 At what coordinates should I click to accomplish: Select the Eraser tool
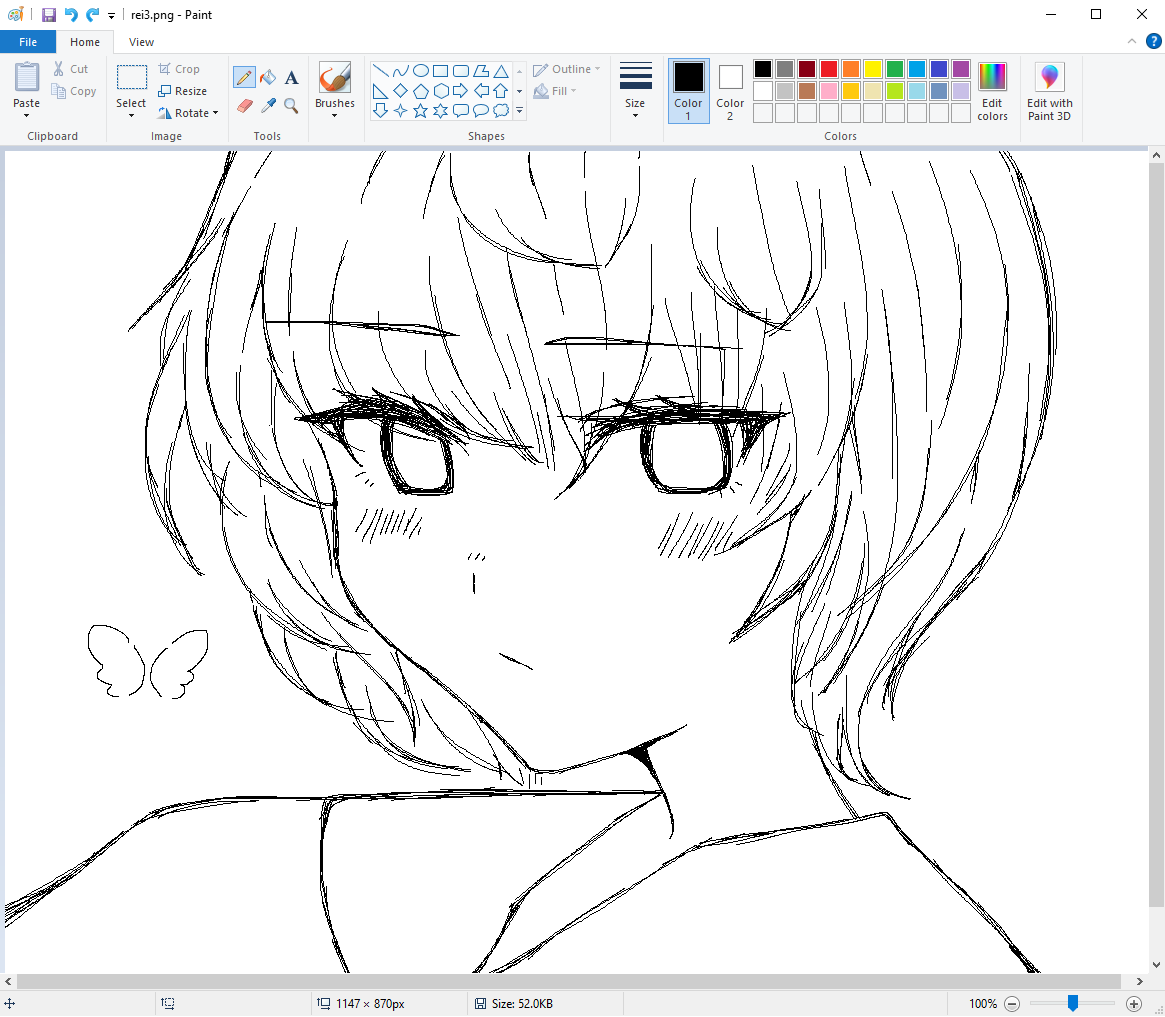click(244, 106)
